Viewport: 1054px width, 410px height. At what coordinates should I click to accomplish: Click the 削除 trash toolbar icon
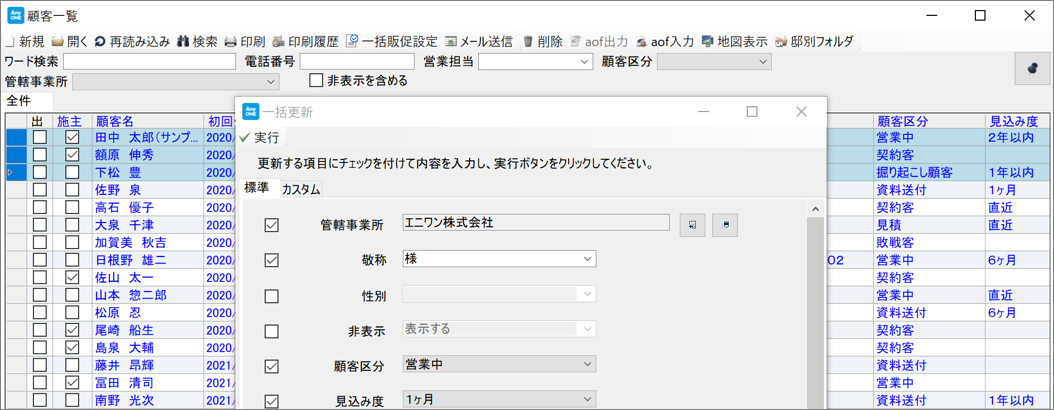(528, 41)
